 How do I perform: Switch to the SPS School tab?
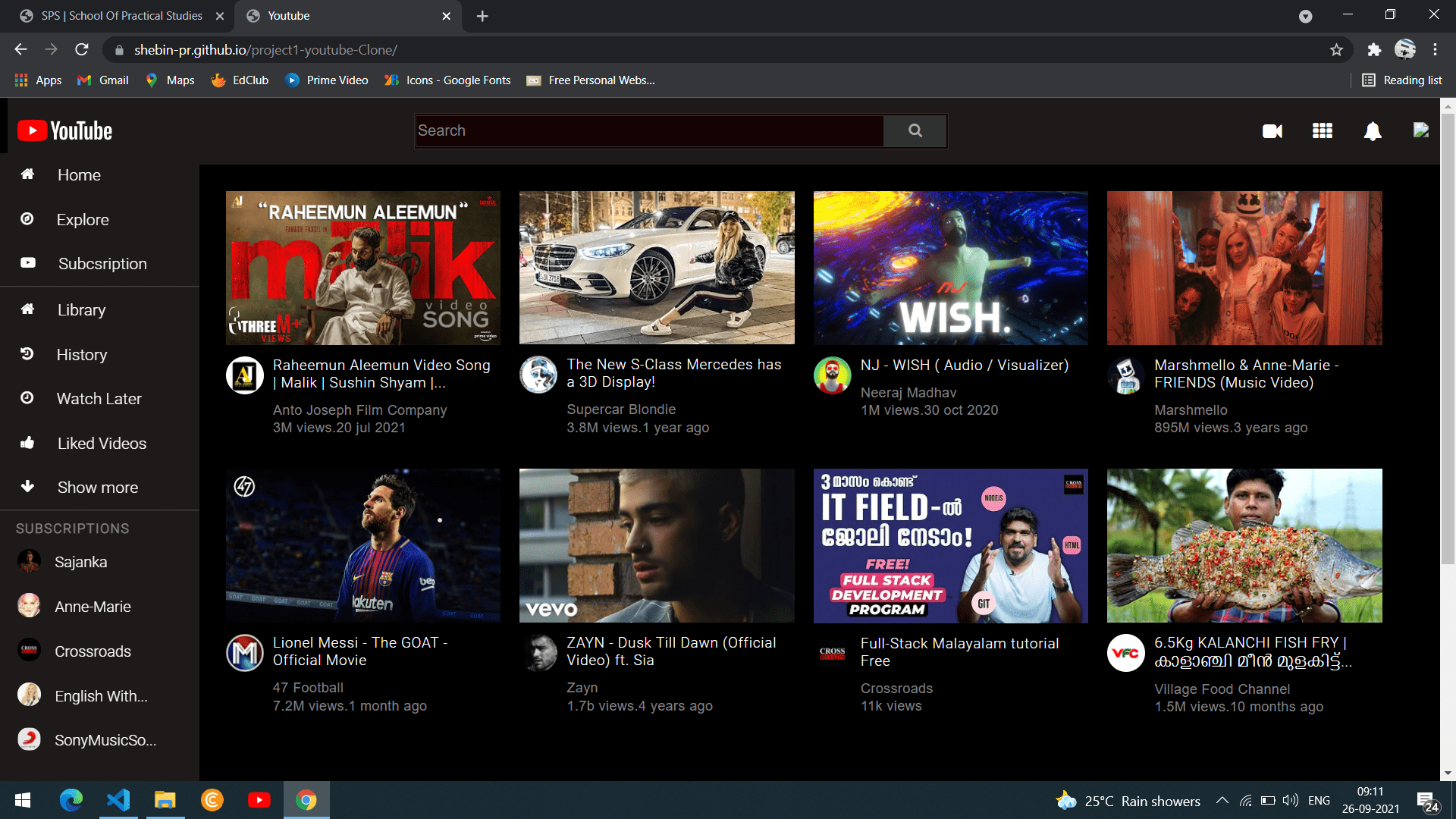point(121,16)
